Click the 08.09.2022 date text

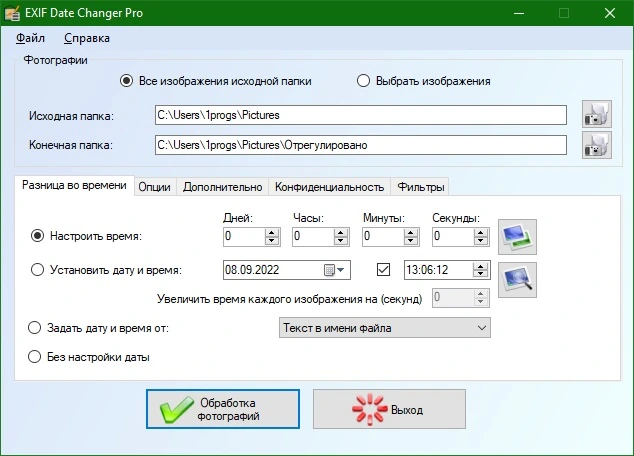pyautogui.click(x=252, y=270)
